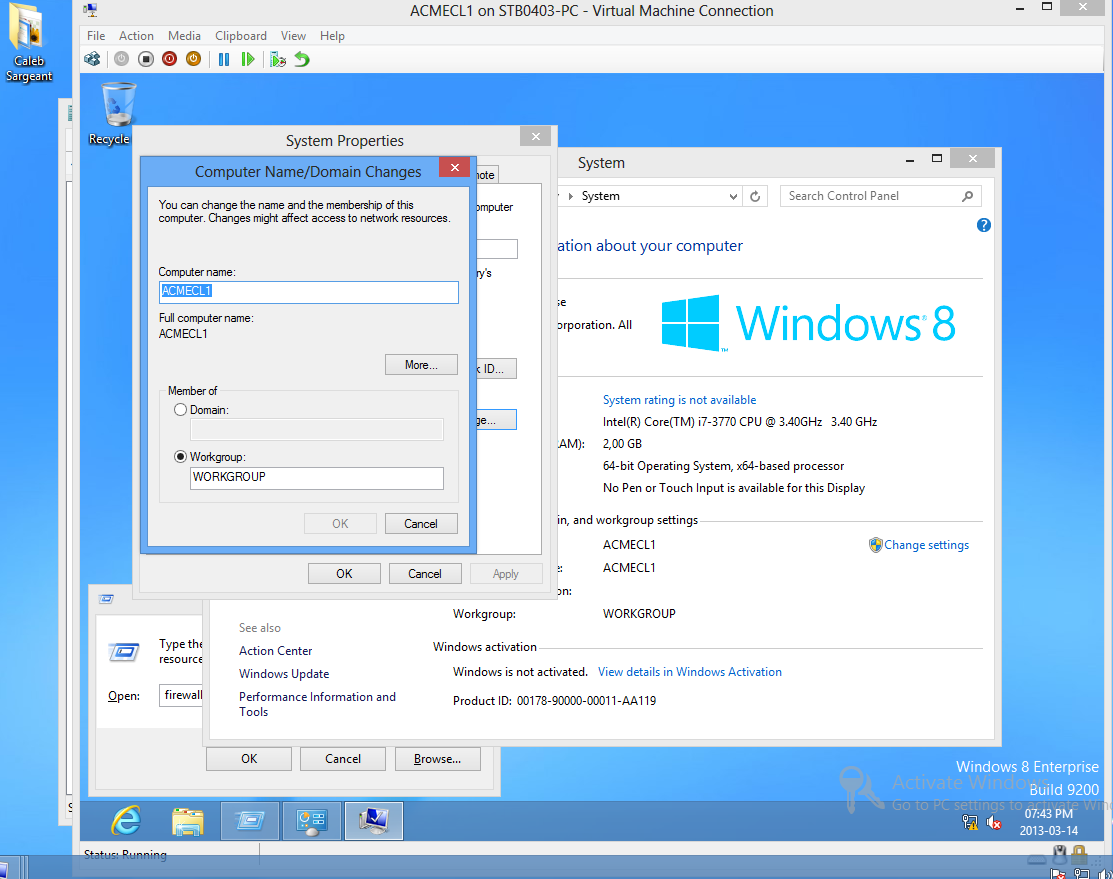This screenshot has height=879, width=1113.
Task: Click the Open field in Run dialog
Action: point(182,695)
